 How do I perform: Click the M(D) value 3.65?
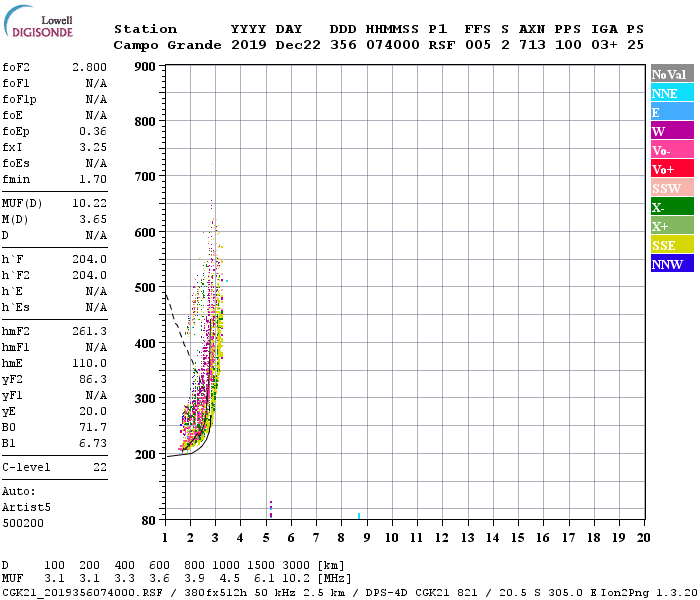pyautogui.click(x=93, y=219)
